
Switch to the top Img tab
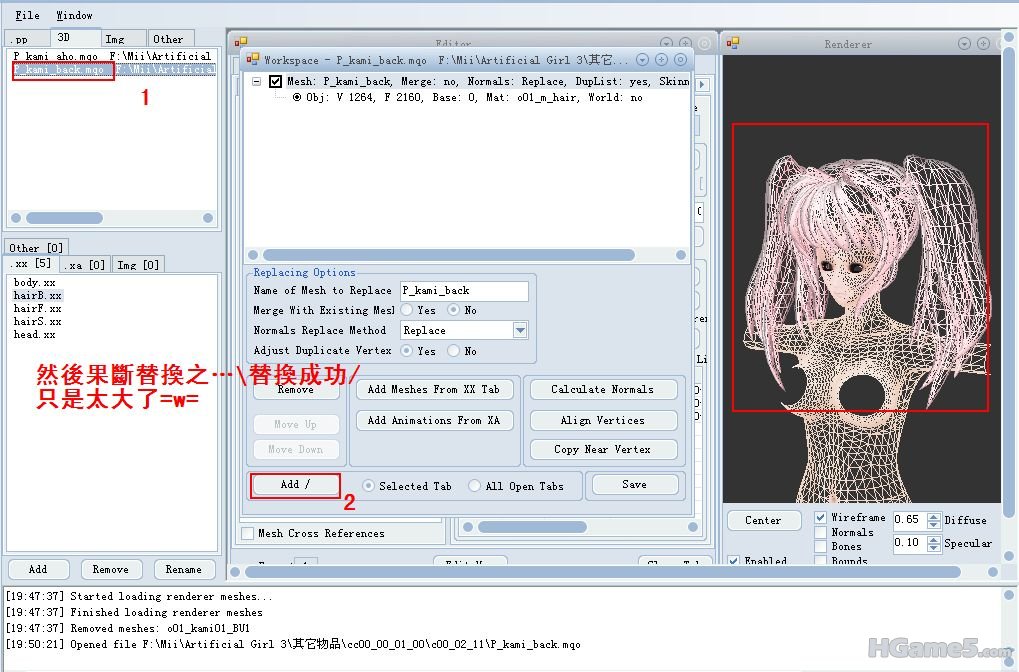(x=123, y=39)
